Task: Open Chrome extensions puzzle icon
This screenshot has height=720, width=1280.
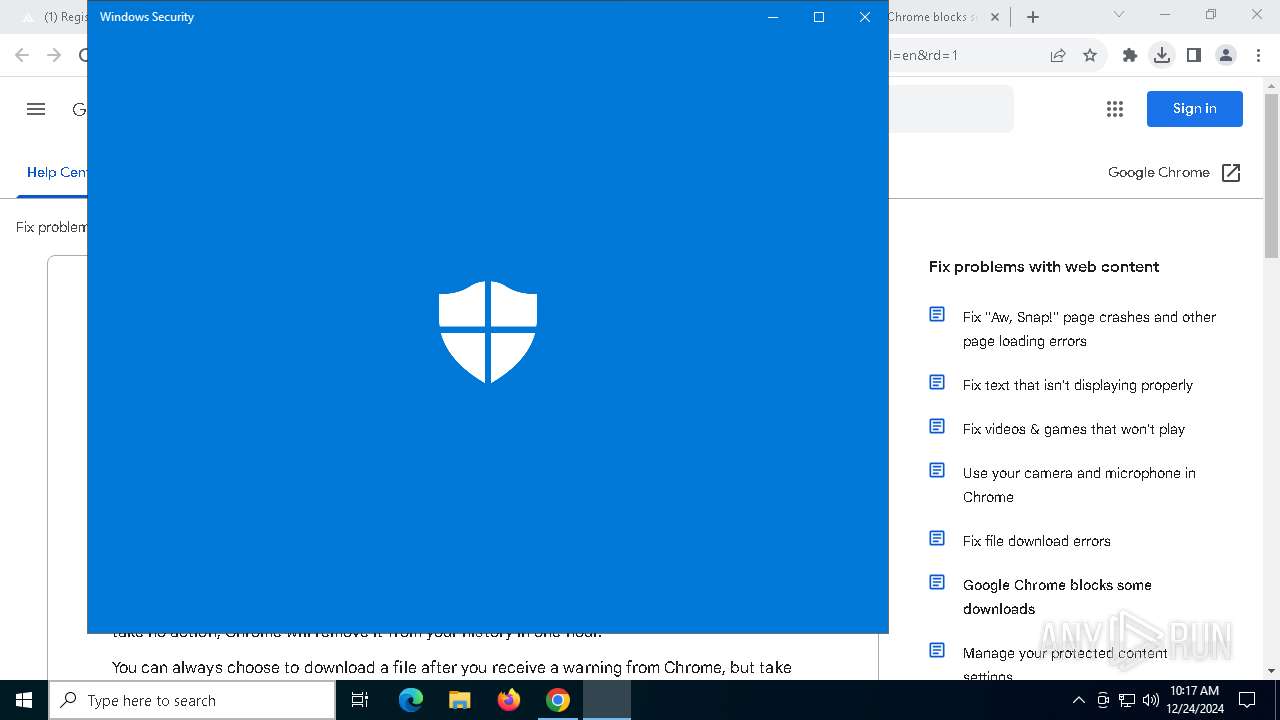Action: [1130, 55]
